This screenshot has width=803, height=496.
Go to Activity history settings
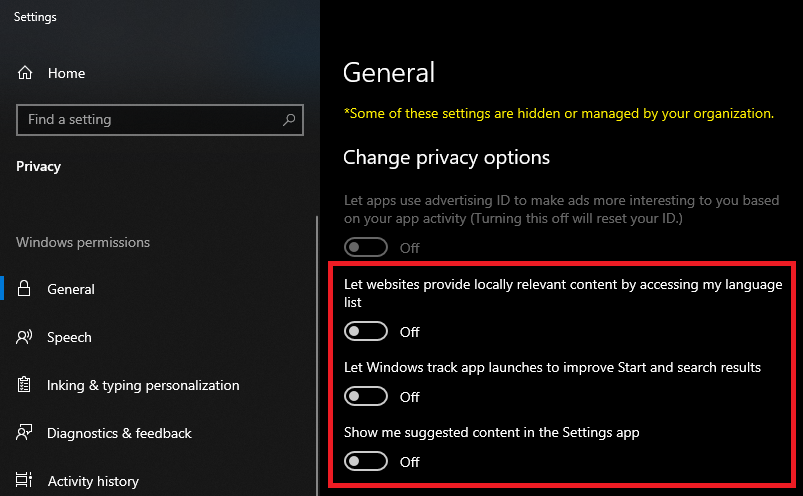tap(93, 481)
